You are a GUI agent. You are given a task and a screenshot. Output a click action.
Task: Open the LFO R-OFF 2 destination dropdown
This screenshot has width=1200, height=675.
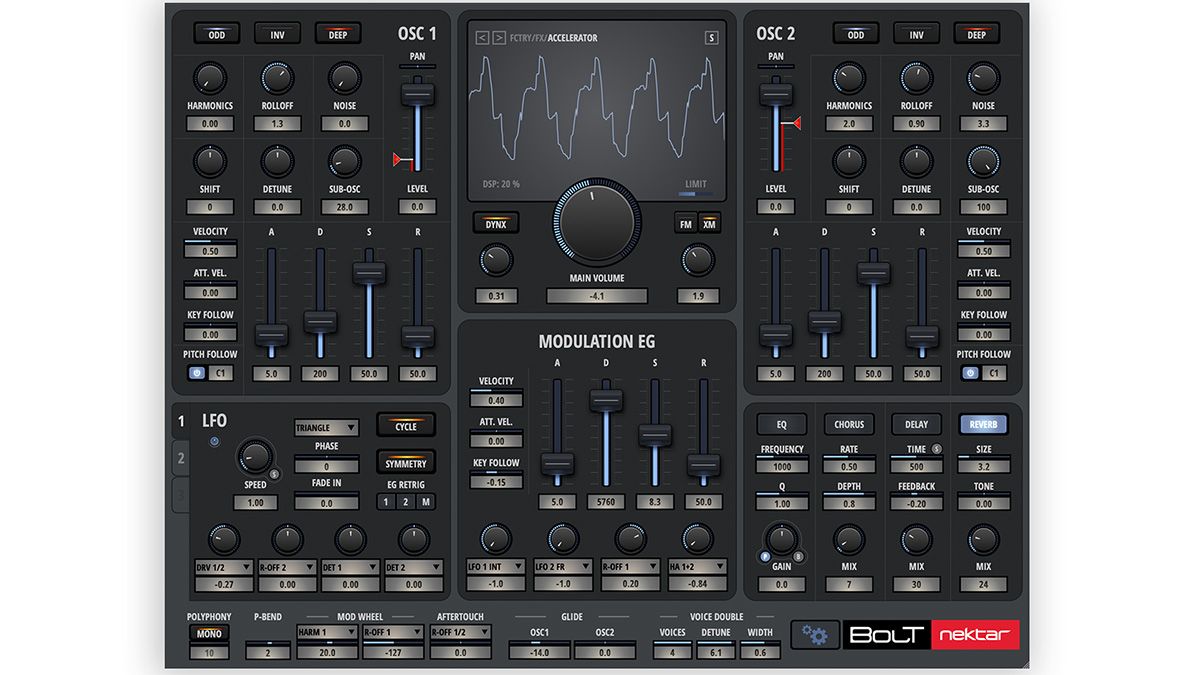286,567
